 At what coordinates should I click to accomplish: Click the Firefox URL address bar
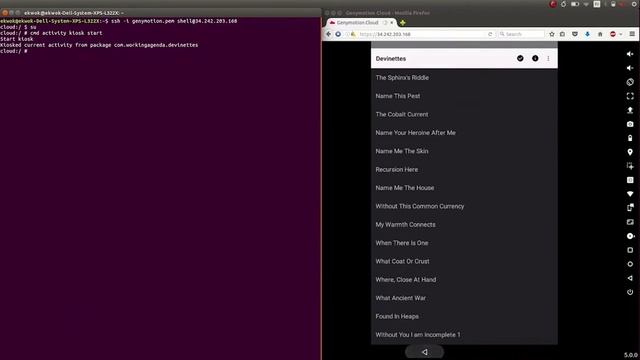pyautogui.click(x=420, y=34)
